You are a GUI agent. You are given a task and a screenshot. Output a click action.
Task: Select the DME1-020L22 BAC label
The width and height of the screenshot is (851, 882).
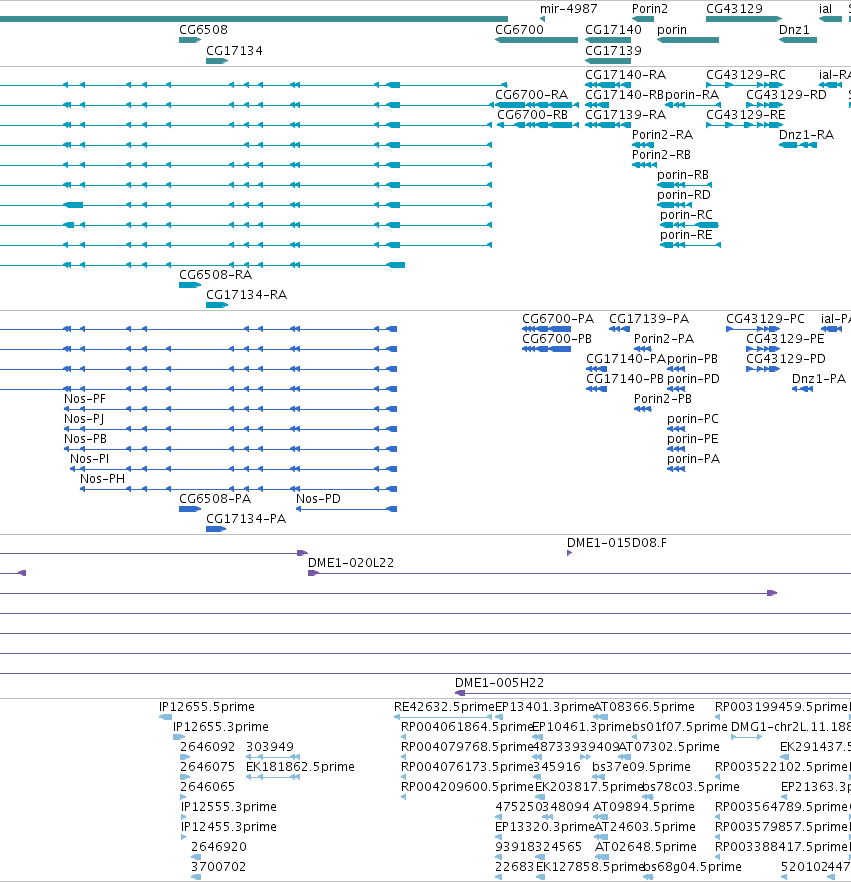coord(351,563)
